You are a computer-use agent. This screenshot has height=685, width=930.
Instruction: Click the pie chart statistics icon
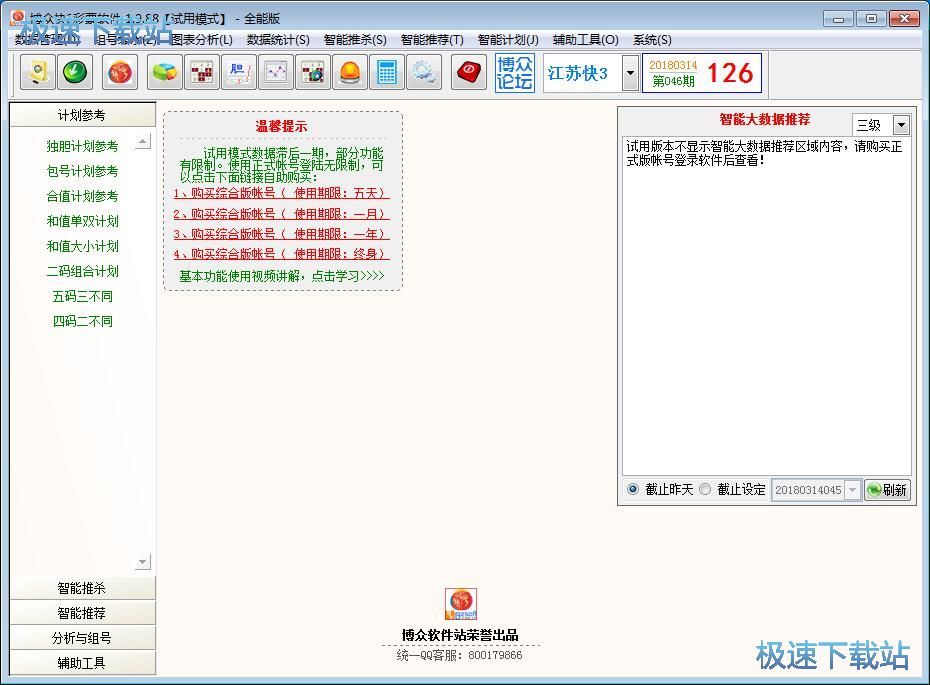[165, 72]
